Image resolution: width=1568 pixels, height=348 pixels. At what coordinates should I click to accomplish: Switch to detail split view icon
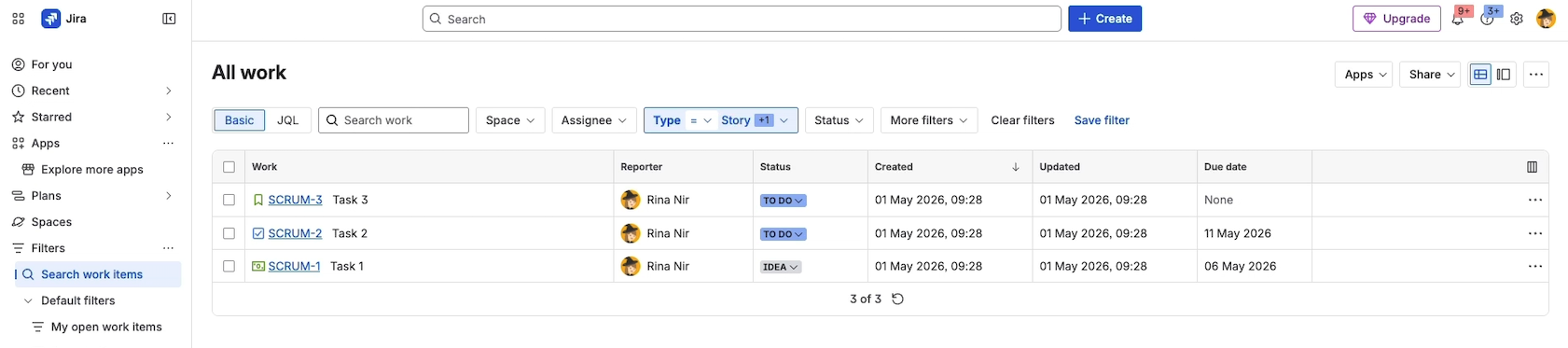point(1504,75)
